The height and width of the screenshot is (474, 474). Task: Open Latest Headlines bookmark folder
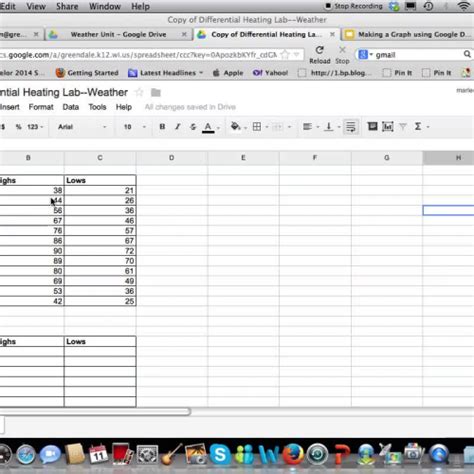(166, 73)
